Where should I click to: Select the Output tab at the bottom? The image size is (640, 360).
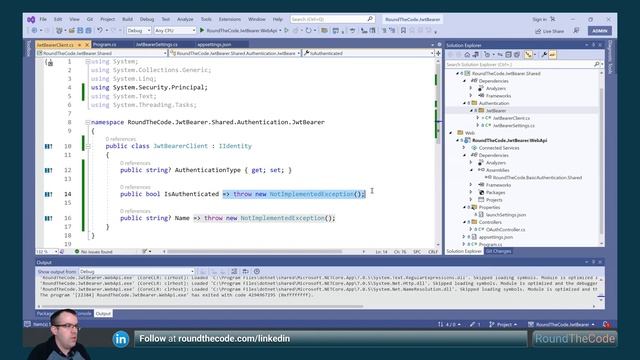tap(103, 313)
